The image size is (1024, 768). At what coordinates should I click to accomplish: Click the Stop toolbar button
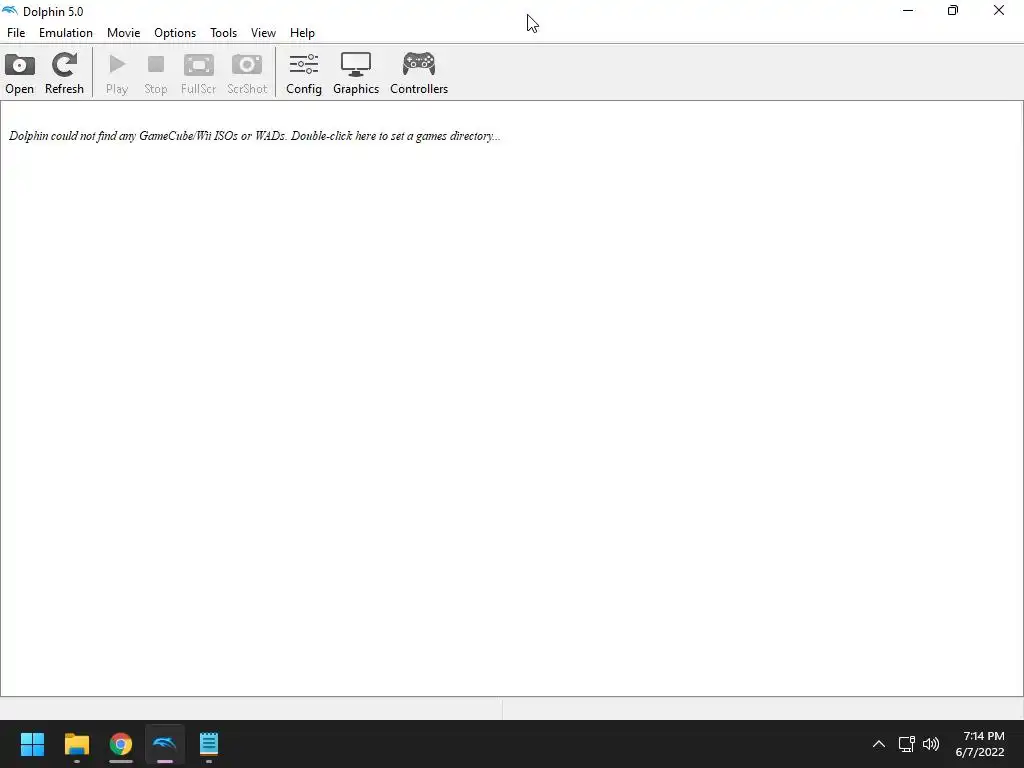pyautogui.click(x=155, y=73)
